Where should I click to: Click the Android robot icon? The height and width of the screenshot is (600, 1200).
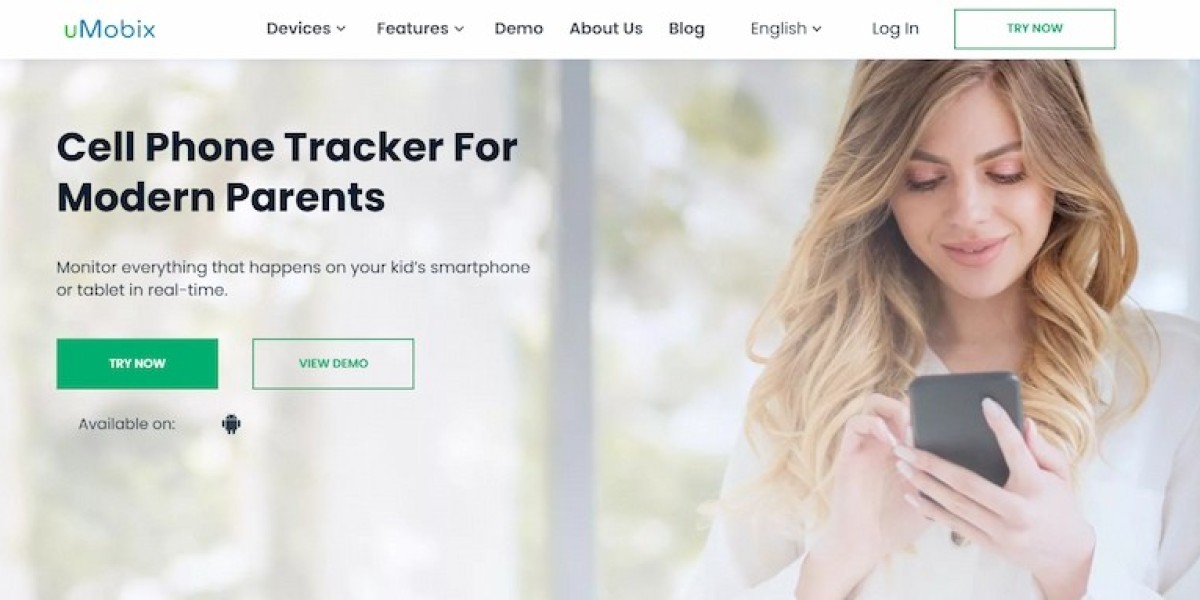point(231,424)
